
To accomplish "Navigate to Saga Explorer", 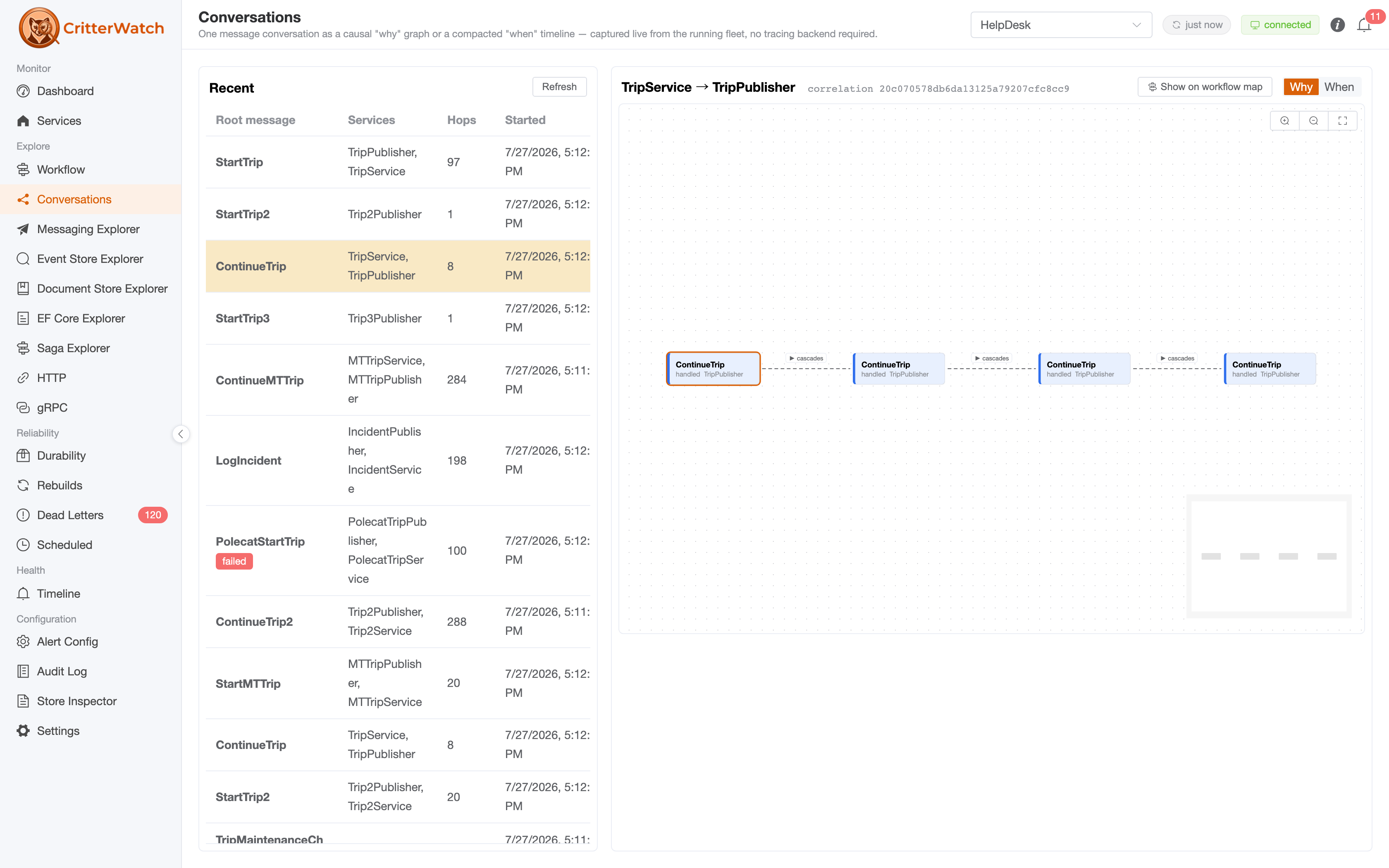I will 91,348.
